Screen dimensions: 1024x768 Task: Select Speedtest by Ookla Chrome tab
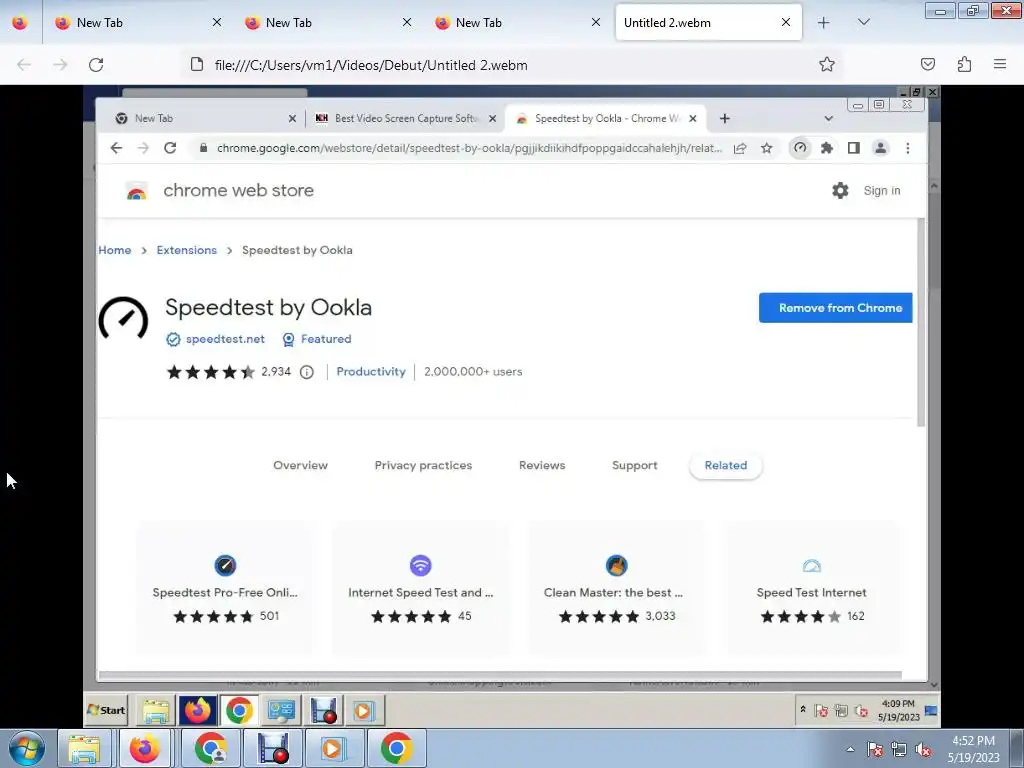(606, 118)
